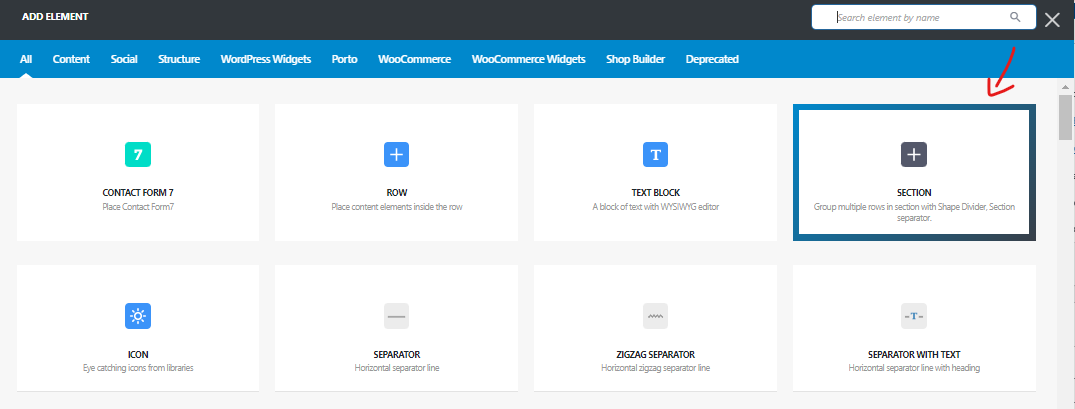Viewport: 1075px width, 409px height.
Task: Click 'Group multiple rows in section' description
Action: coord(914,212)
